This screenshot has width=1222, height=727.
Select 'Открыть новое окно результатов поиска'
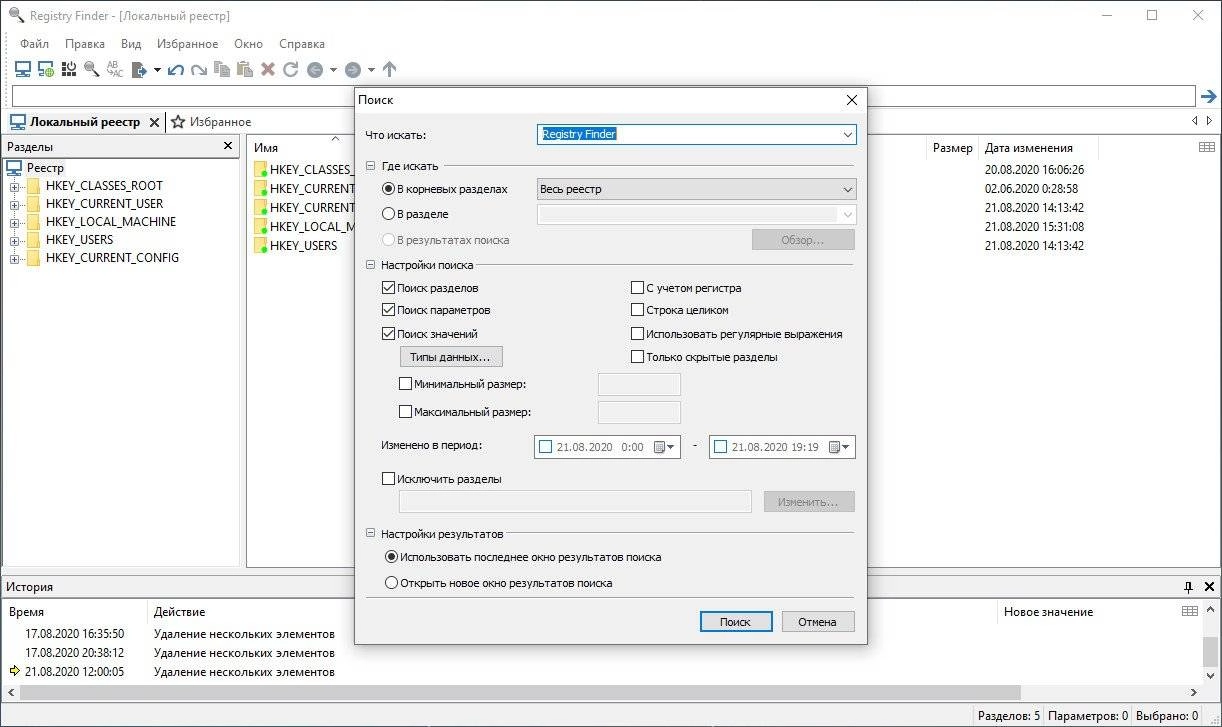point(391,583)
